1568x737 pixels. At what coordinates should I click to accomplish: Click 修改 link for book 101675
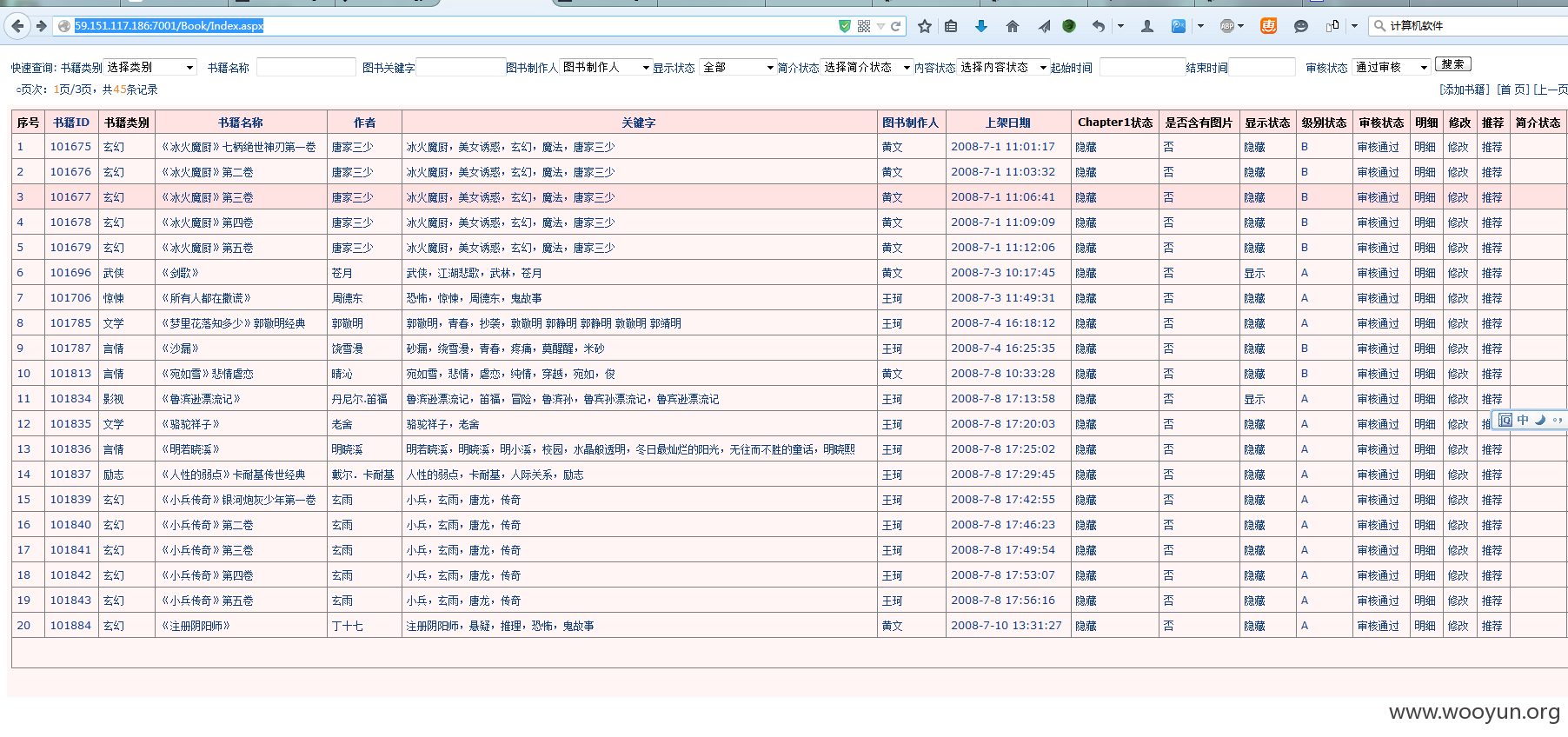click(x=1458, y=148)
